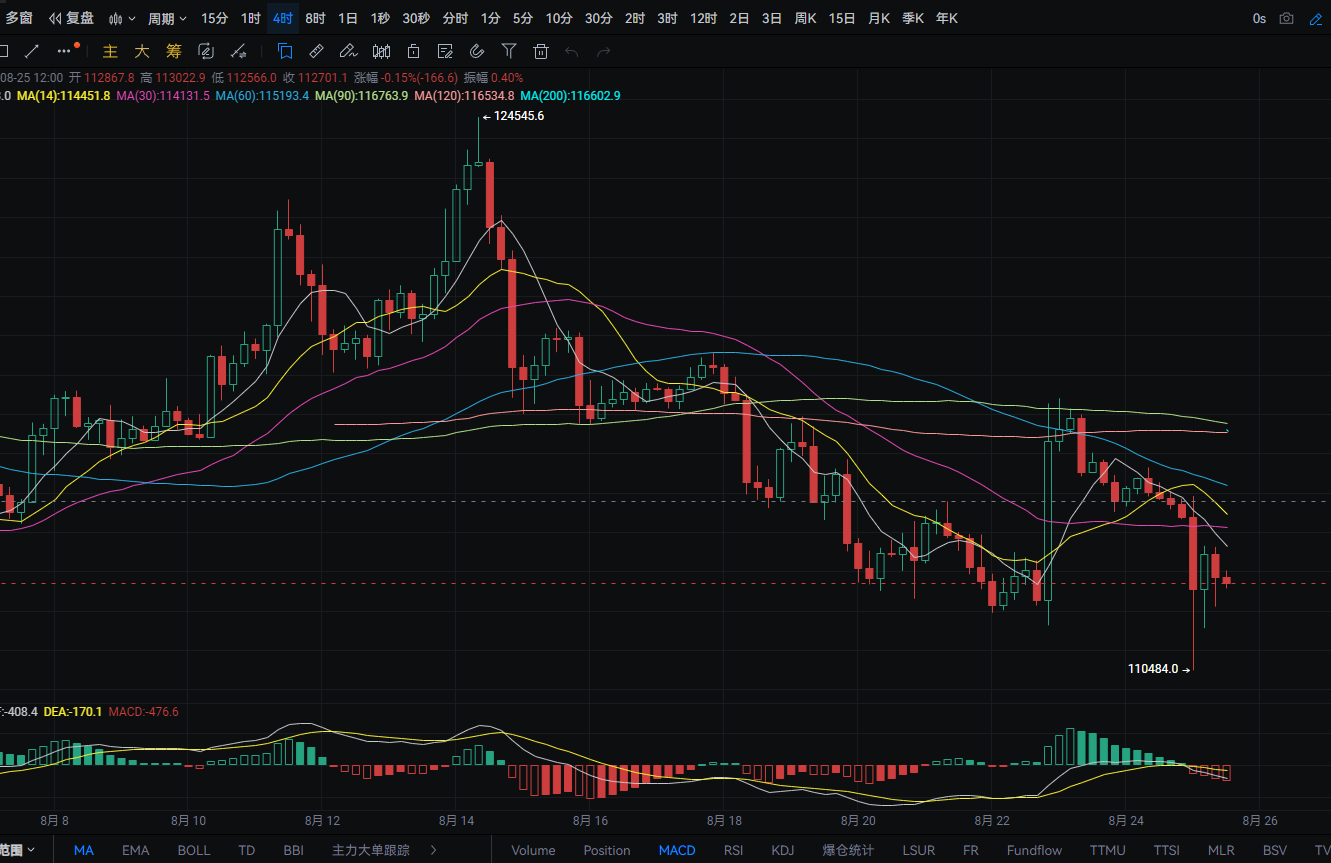Image resolution: width=1331 pixels, height=863 pixels.
Task: Select the RSI indicator tab
Action: pyautogui.click(x=733, y=850)
